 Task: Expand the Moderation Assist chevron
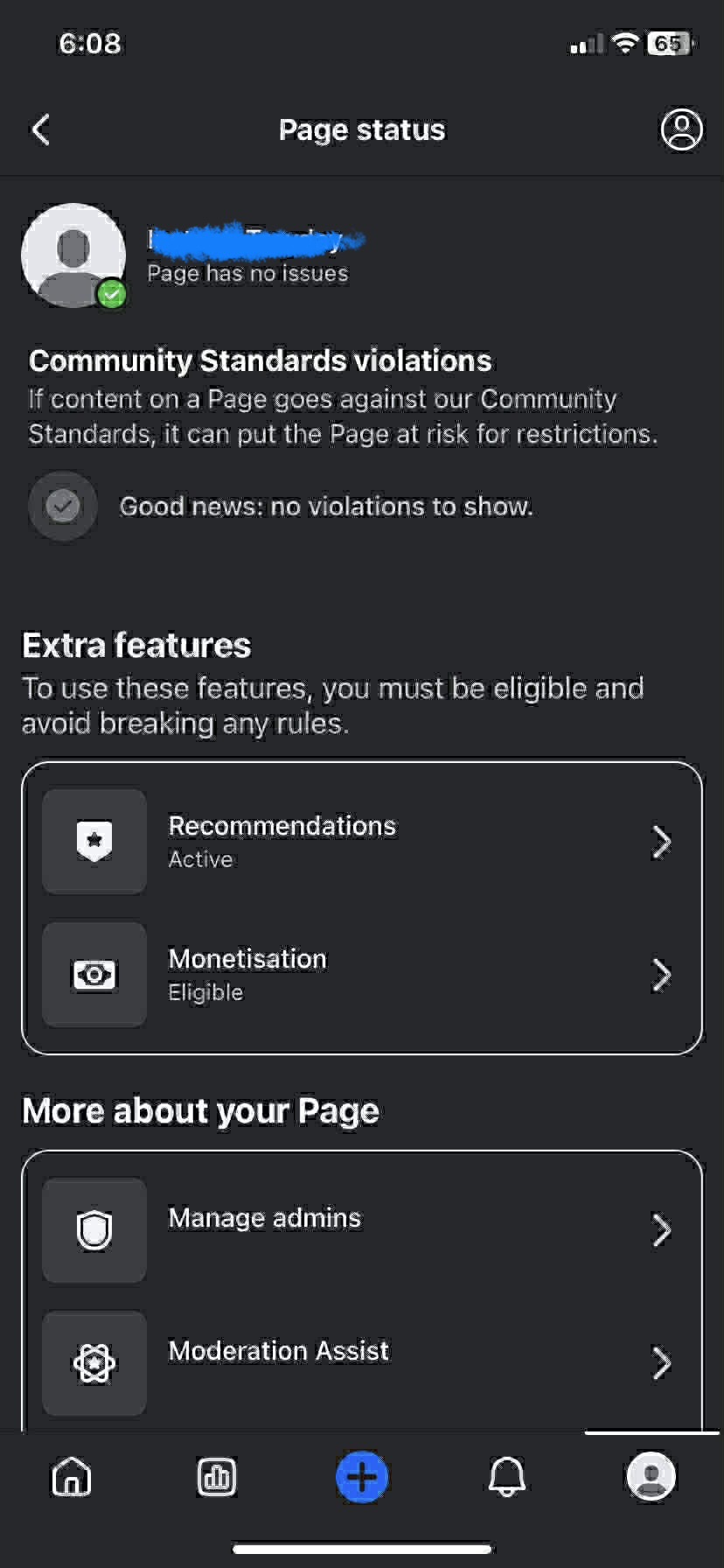pyautogui.click(x=662, y=1363)
